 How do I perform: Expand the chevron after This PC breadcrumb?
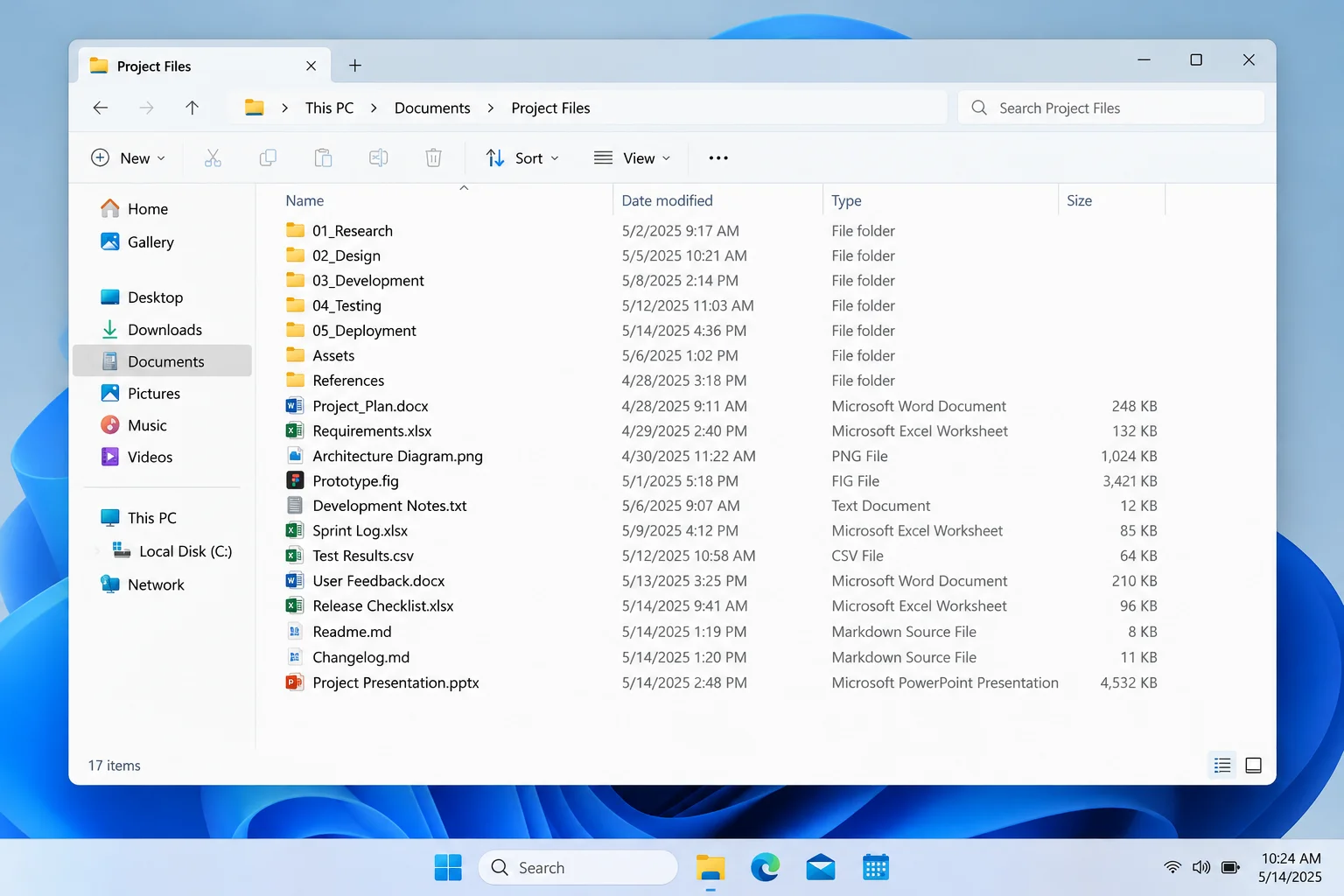pos(374,108)
